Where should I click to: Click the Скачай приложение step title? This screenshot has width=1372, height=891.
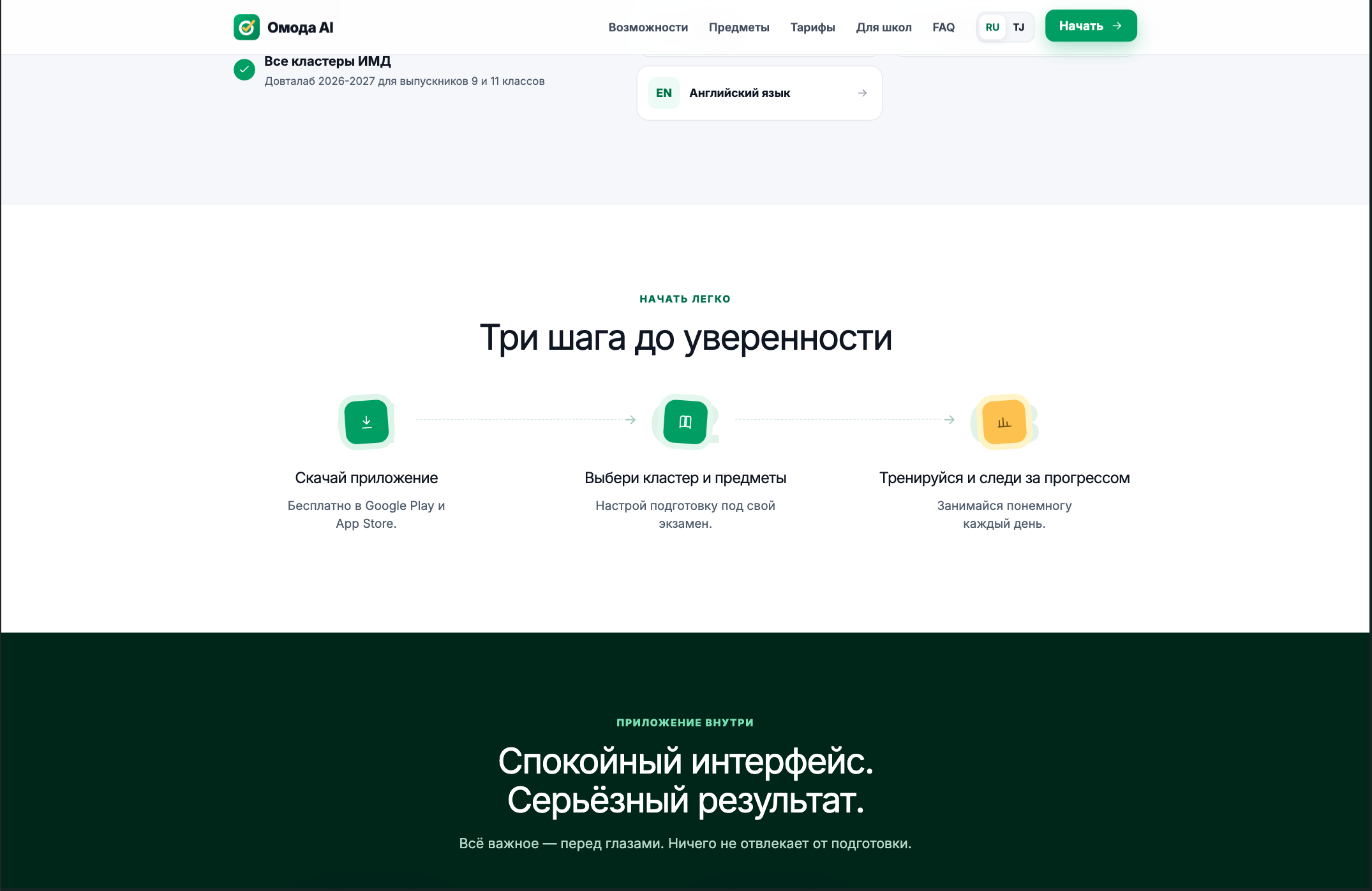pyautogui.click(x=366, y=478)
